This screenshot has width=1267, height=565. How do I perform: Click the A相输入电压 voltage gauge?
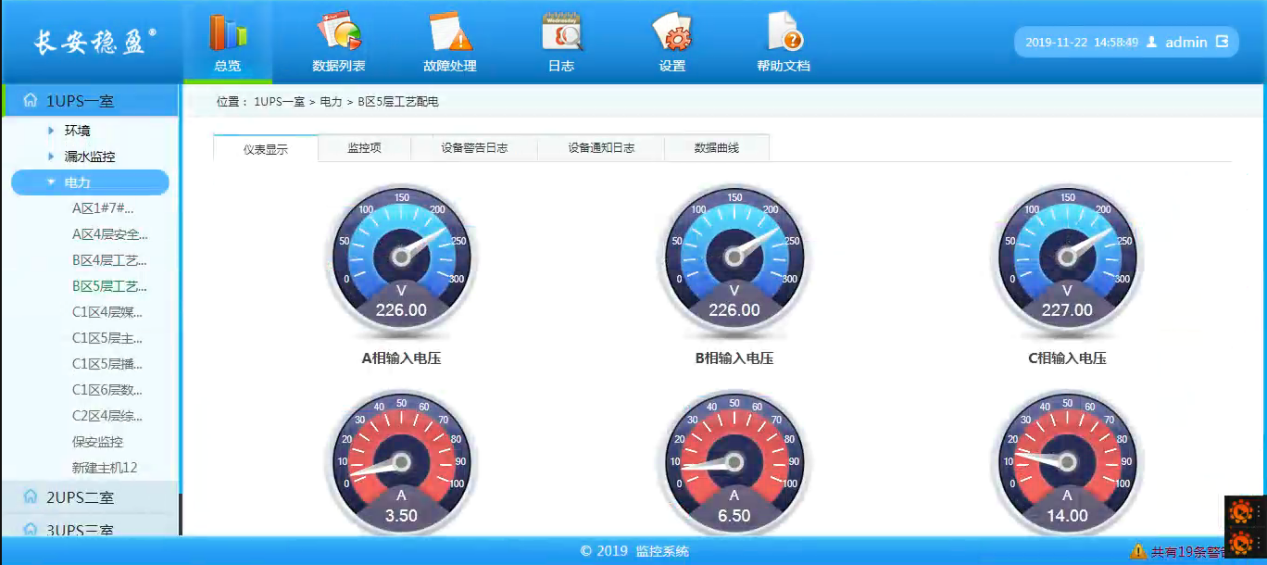click(401, 258)
